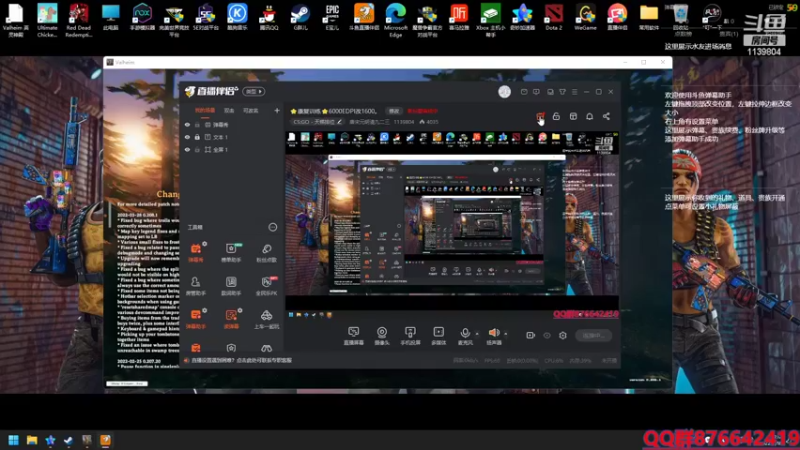
Task: Click the speaker icon
Action: point(494,333)
